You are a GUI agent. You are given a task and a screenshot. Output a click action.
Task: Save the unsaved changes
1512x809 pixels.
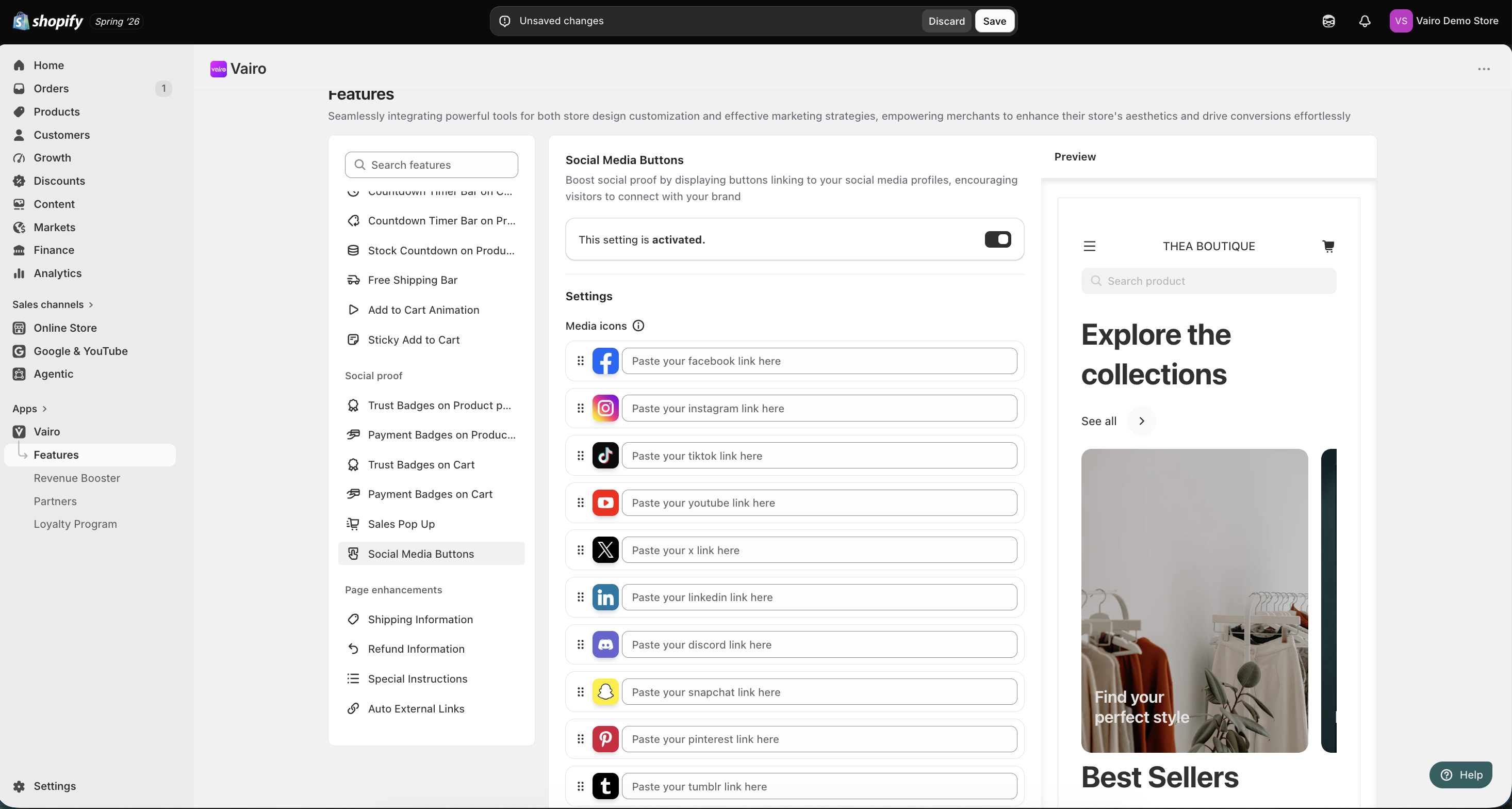click(x=994, y=21)
